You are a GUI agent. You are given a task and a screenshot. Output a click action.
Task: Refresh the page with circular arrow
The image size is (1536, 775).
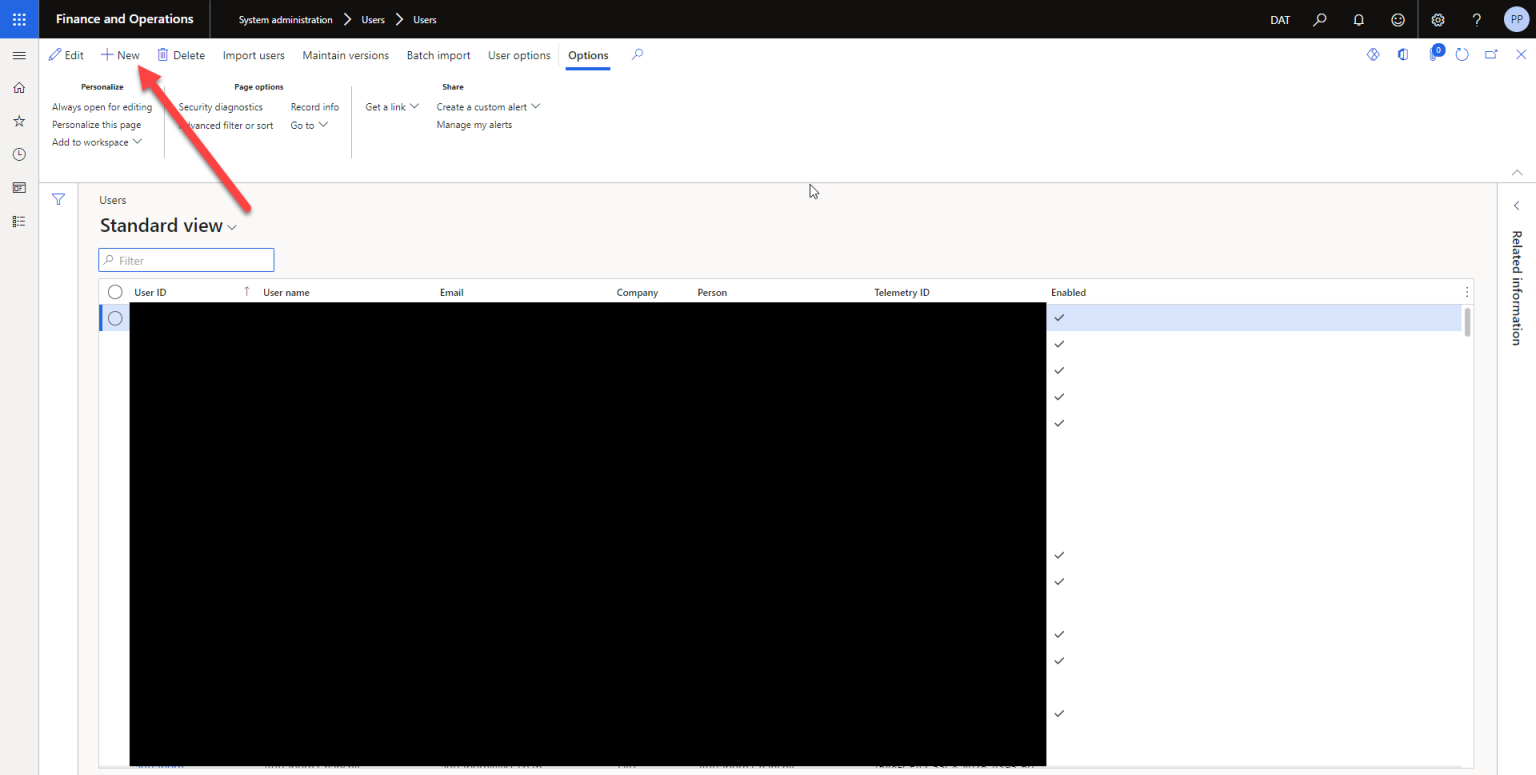(x=1462, y=55)
